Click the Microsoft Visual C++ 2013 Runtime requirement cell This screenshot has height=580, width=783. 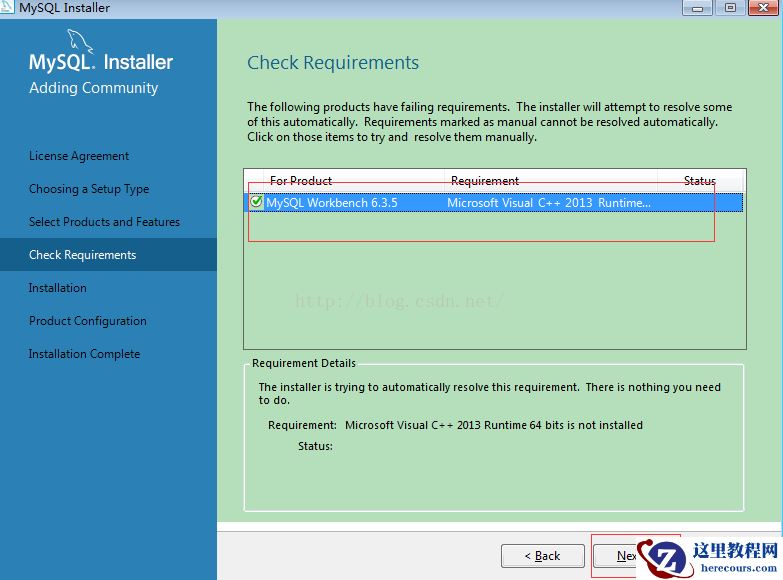(548, 202)
